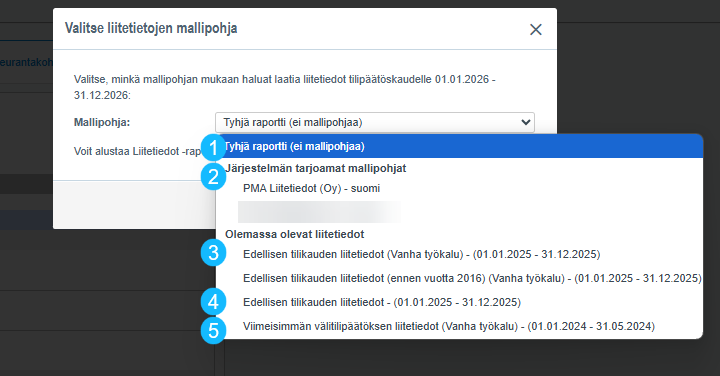Click the Järjestelmän tarjoamat mallipohjat group header

click(x=315, y=168)
